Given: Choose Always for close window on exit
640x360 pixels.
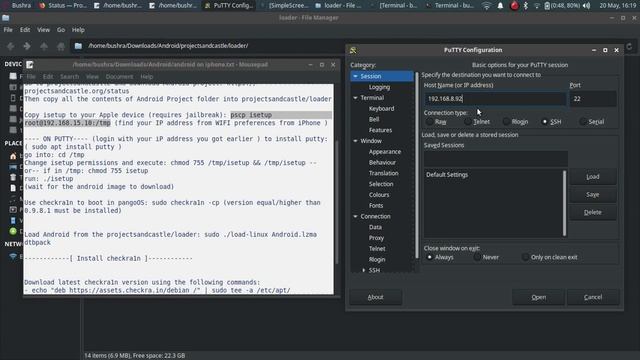Looking at the screenshot, I should (429, 257).
